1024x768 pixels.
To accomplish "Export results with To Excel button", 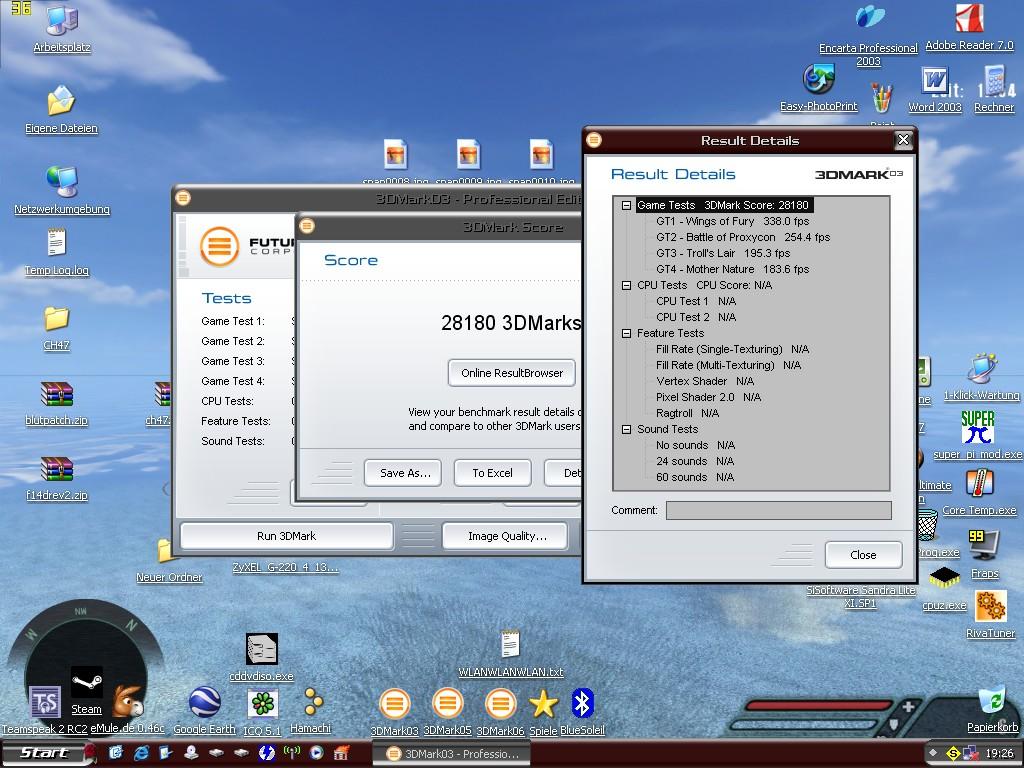I will point(492,473).
